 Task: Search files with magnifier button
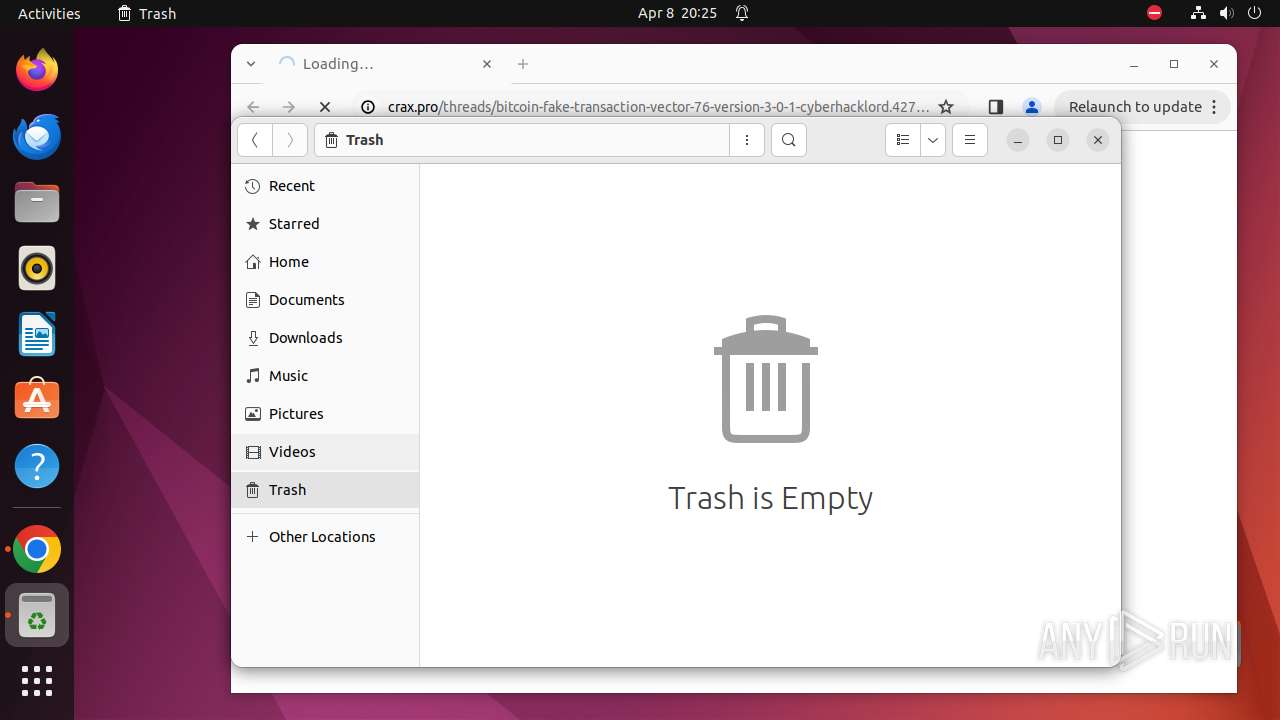coord(789,140)
